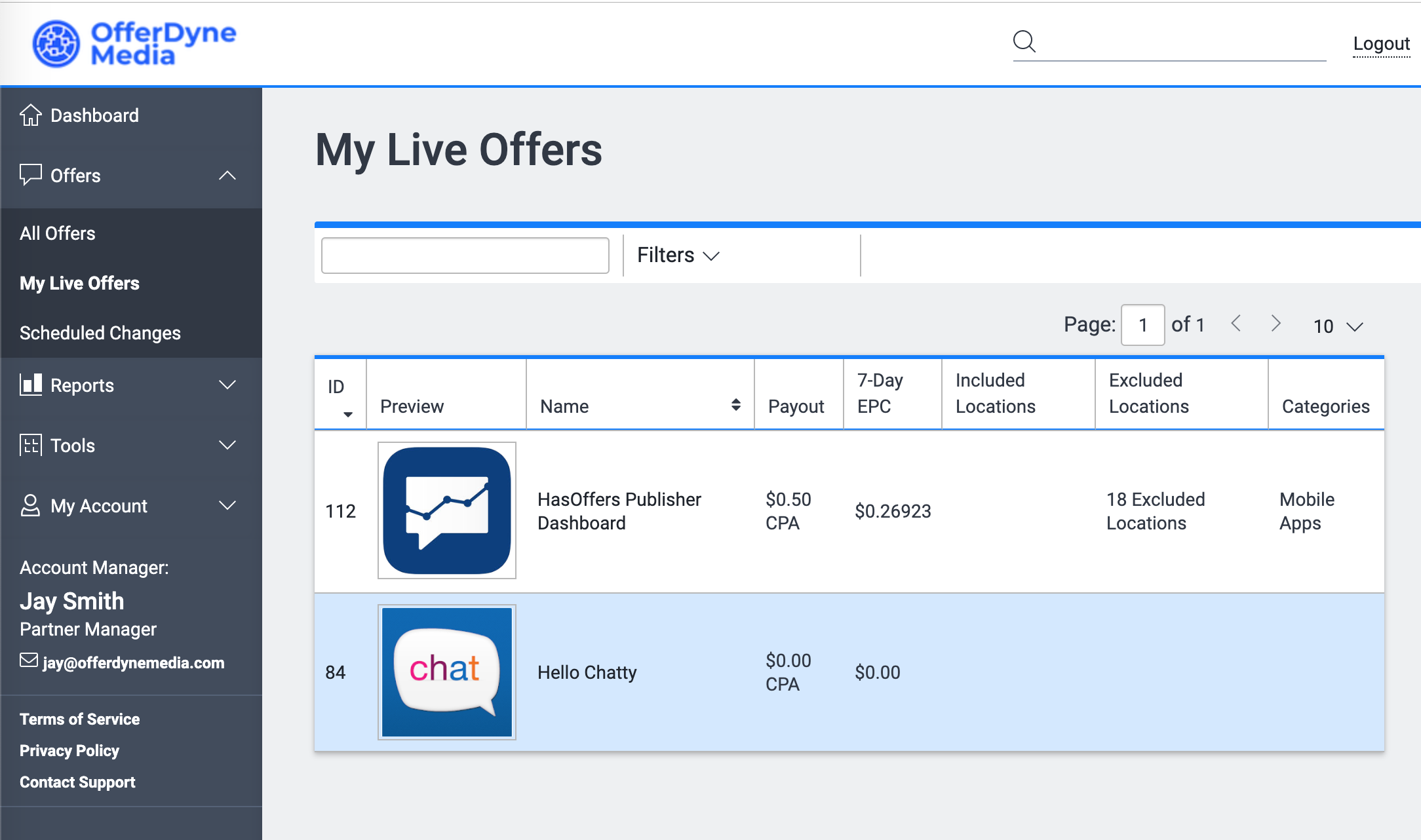This screenshot has height=840, width=1421.
Task: Click the Logout link
Action: (x=1382, y=43)
